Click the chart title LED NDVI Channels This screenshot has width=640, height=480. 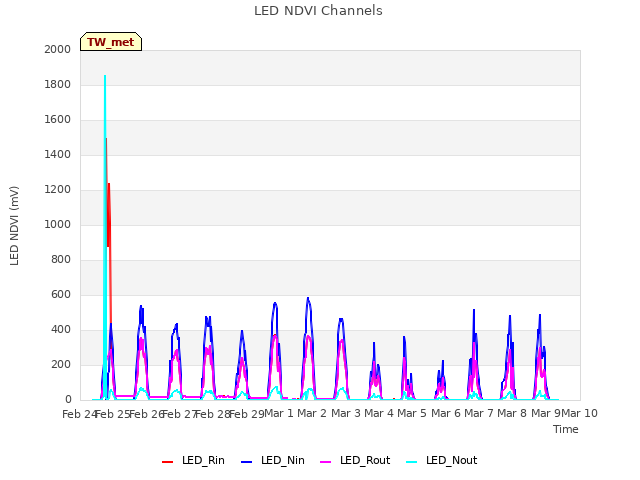[318, 11]
